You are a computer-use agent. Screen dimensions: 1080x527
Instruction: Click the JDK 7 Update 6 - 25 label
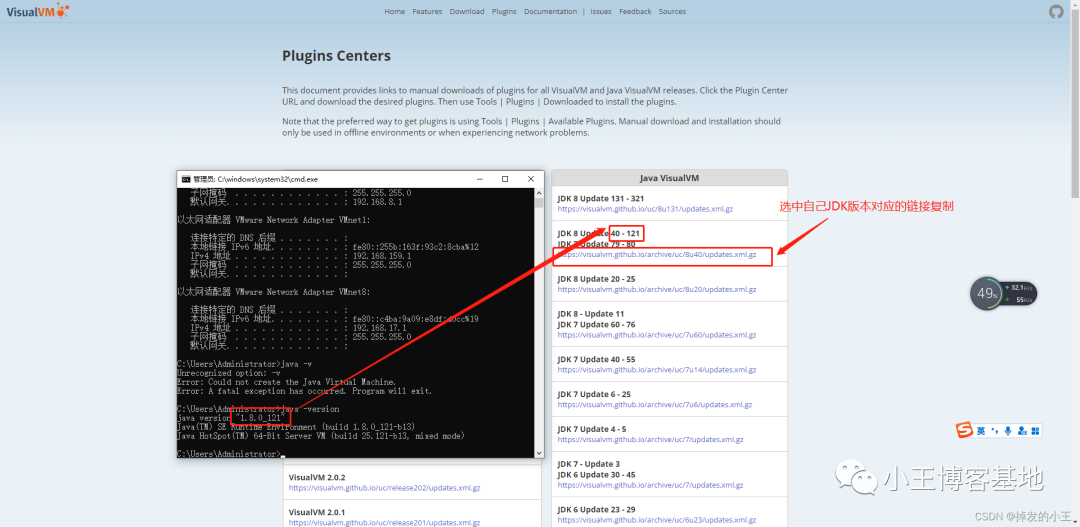click(x=594, y=395)
